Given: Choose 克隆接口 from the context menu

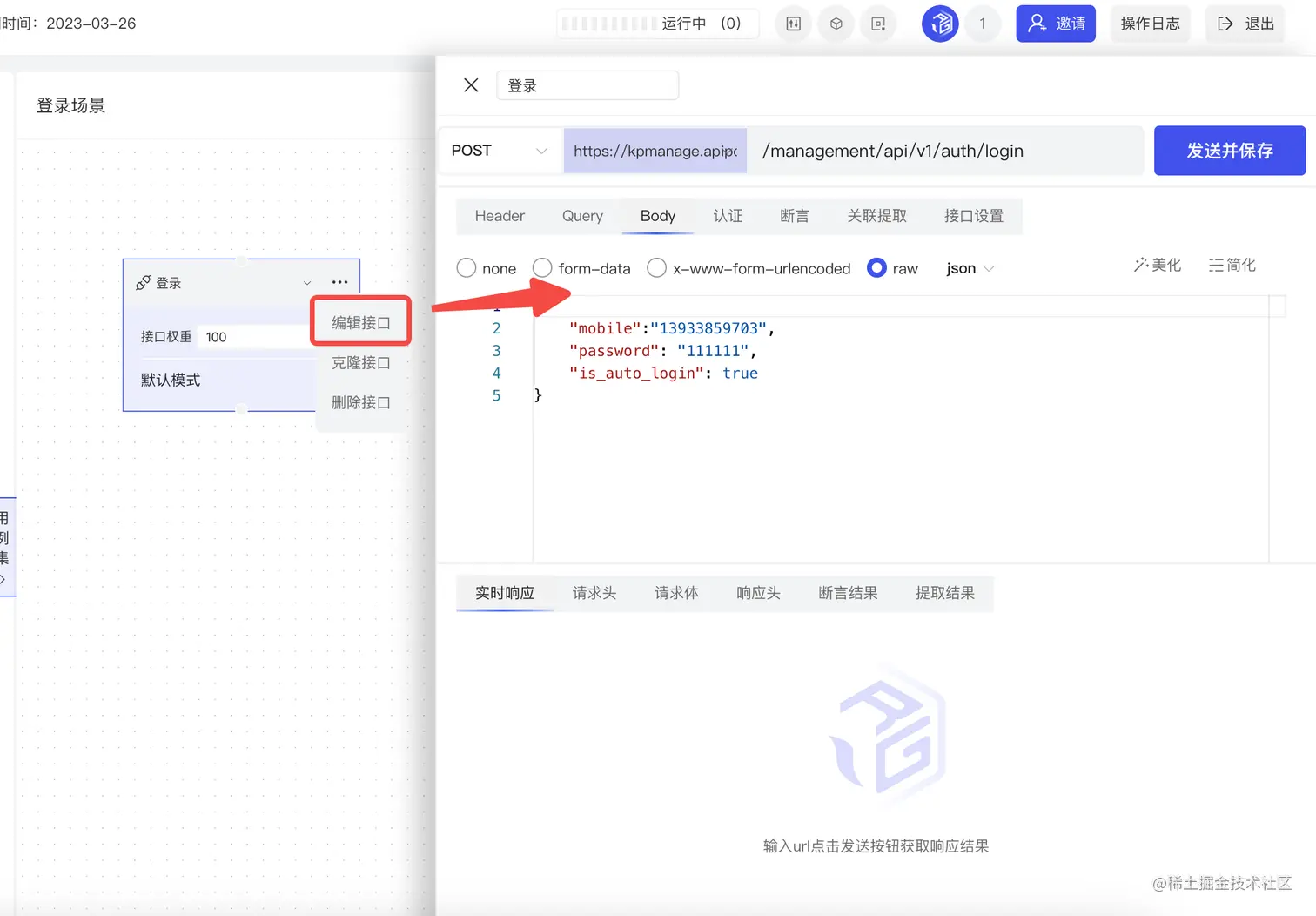Looking at the screenshot, I should tap(360, 362).
